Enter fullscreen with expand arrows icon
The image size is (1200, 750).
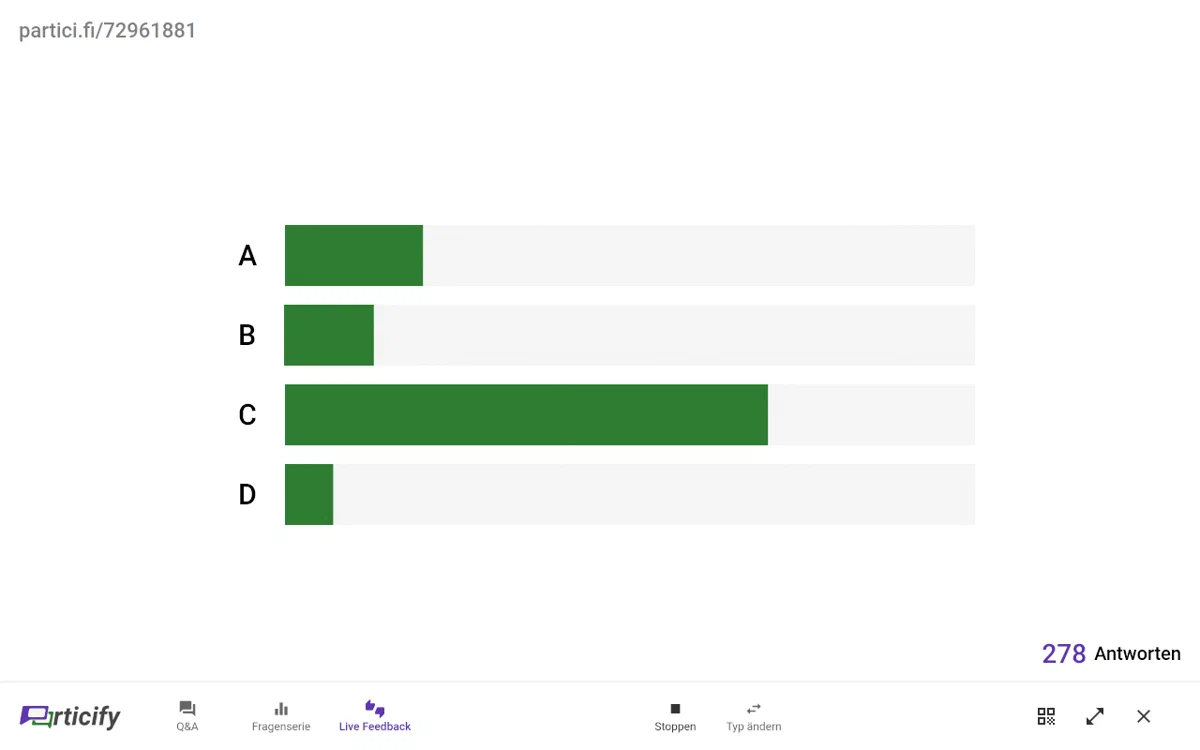(1095, 716)
